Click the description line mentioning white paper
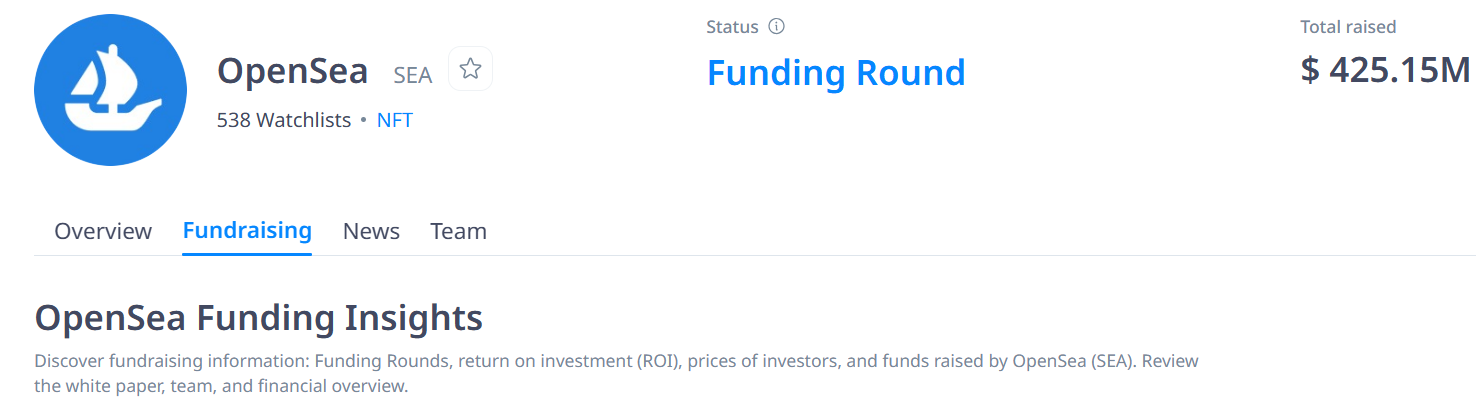 click(221, 386)
